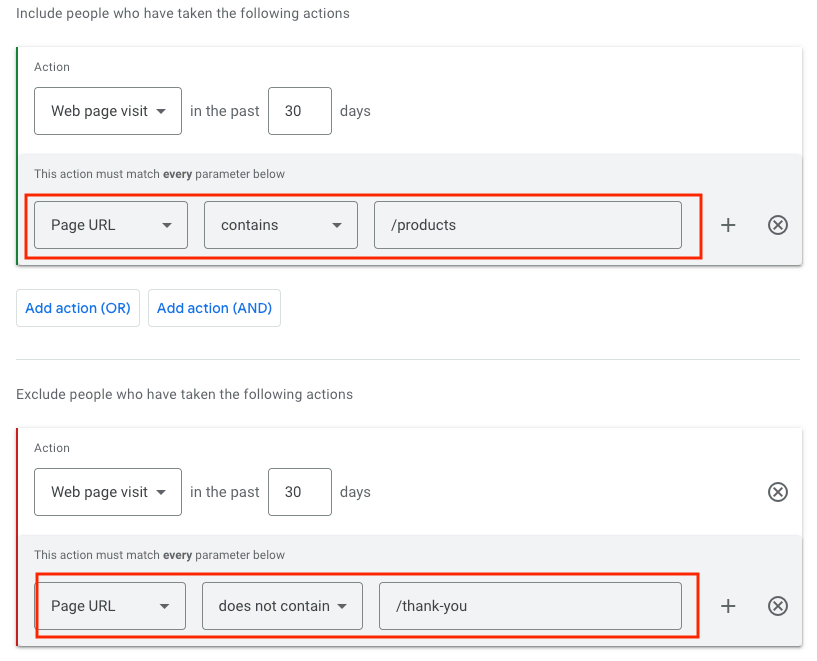
Task: Expand the 'contains' operator dropdown
Action: 281,225
